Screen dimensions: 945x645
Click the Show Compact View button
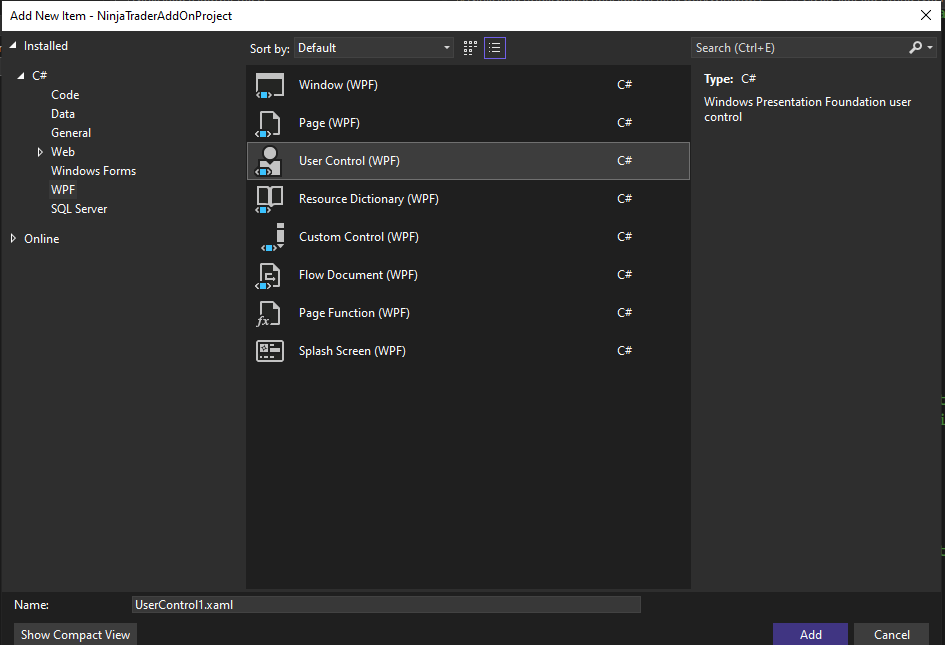[76, 634]
